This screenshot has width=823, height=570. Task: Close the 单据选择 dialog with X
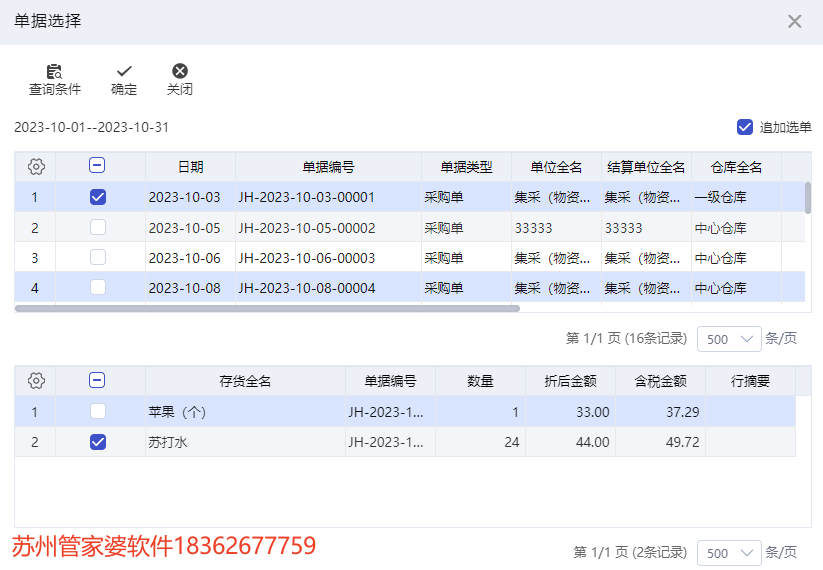tap(795, 21)
